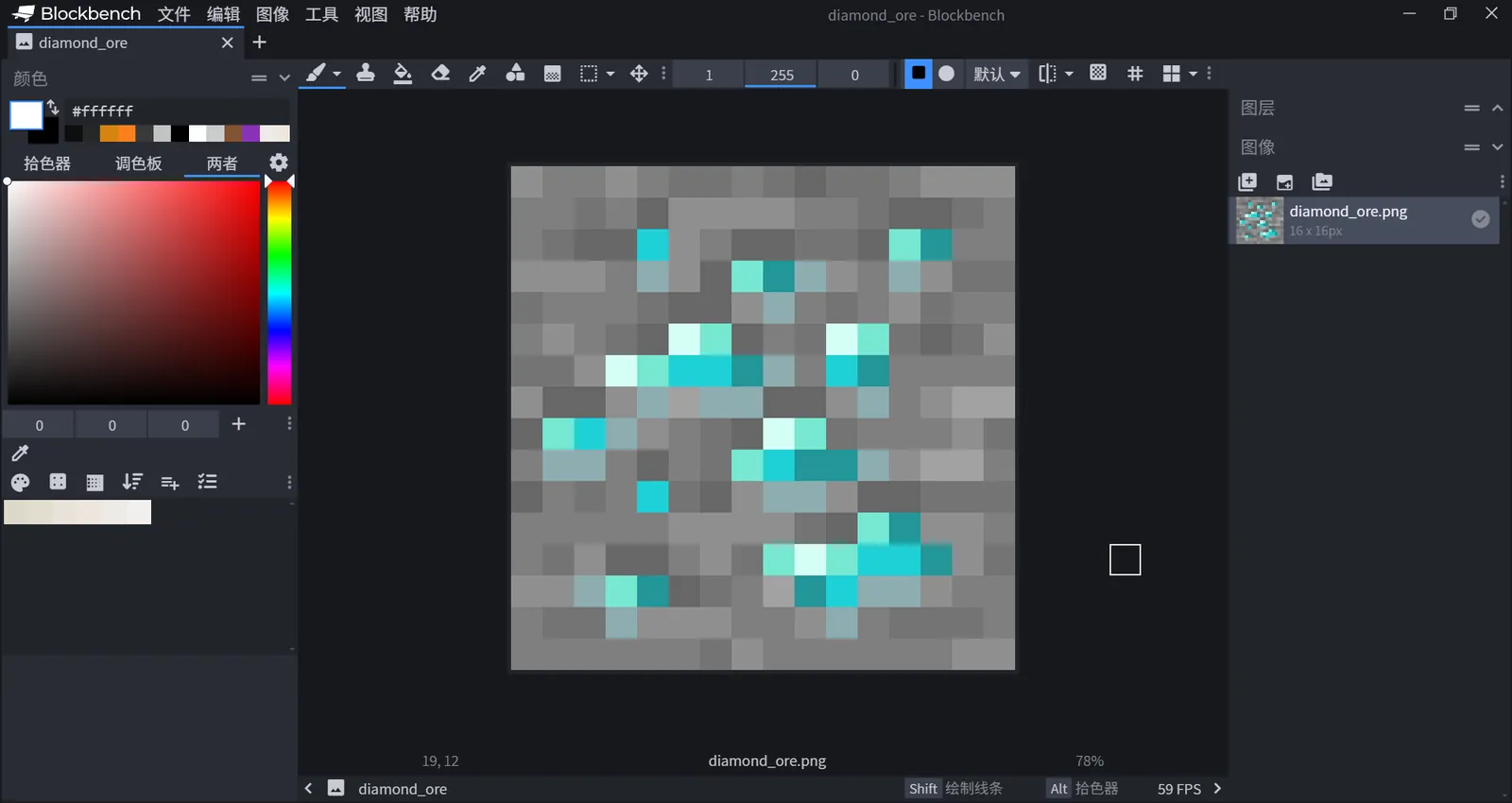Switch to the 拾色器 tab

[47, 163]
